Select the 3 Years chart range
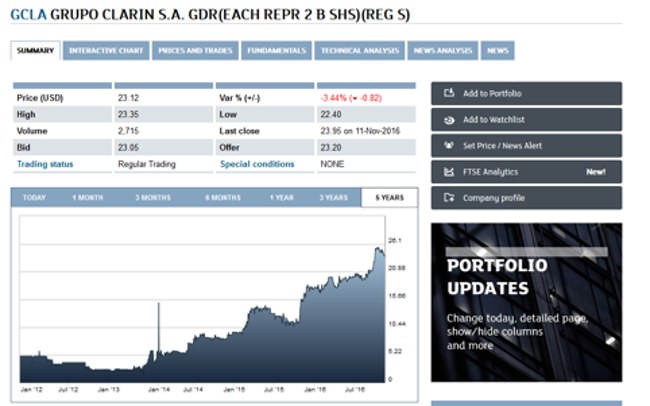This screenshot has height=406, width=650. coord(333,197)
